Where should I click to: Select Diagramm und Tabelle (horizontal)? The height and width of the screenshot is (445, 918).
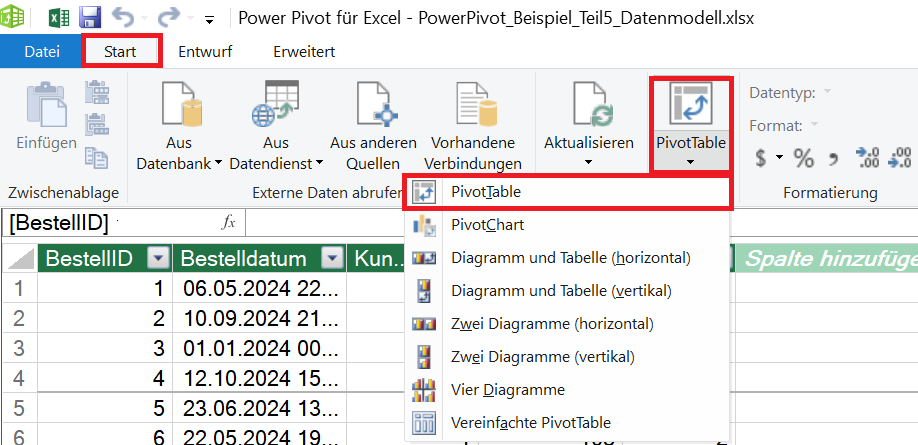[x=567, y=258]
